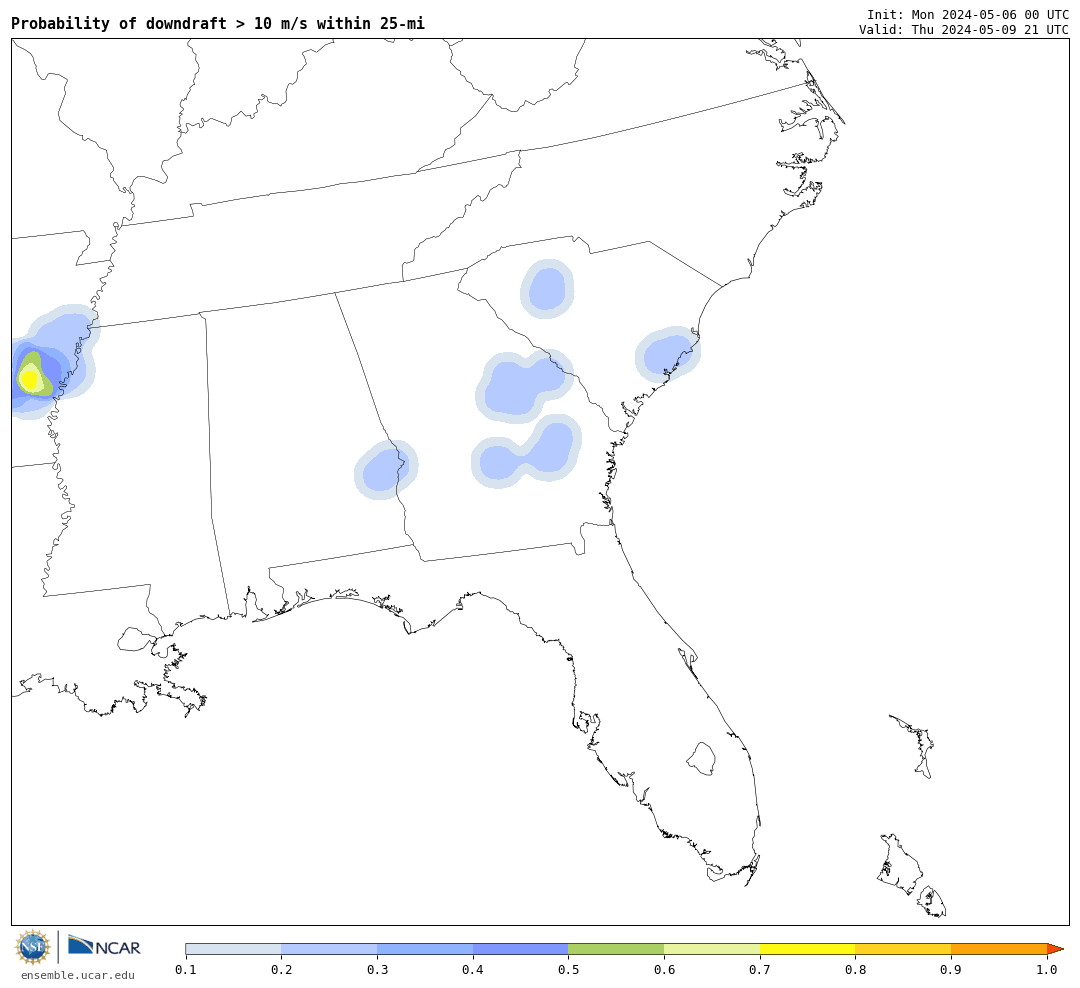The height and width of the screenshot is (988, 1080).
Task: Click the Init time text
Action: click(x=968, y=14)
